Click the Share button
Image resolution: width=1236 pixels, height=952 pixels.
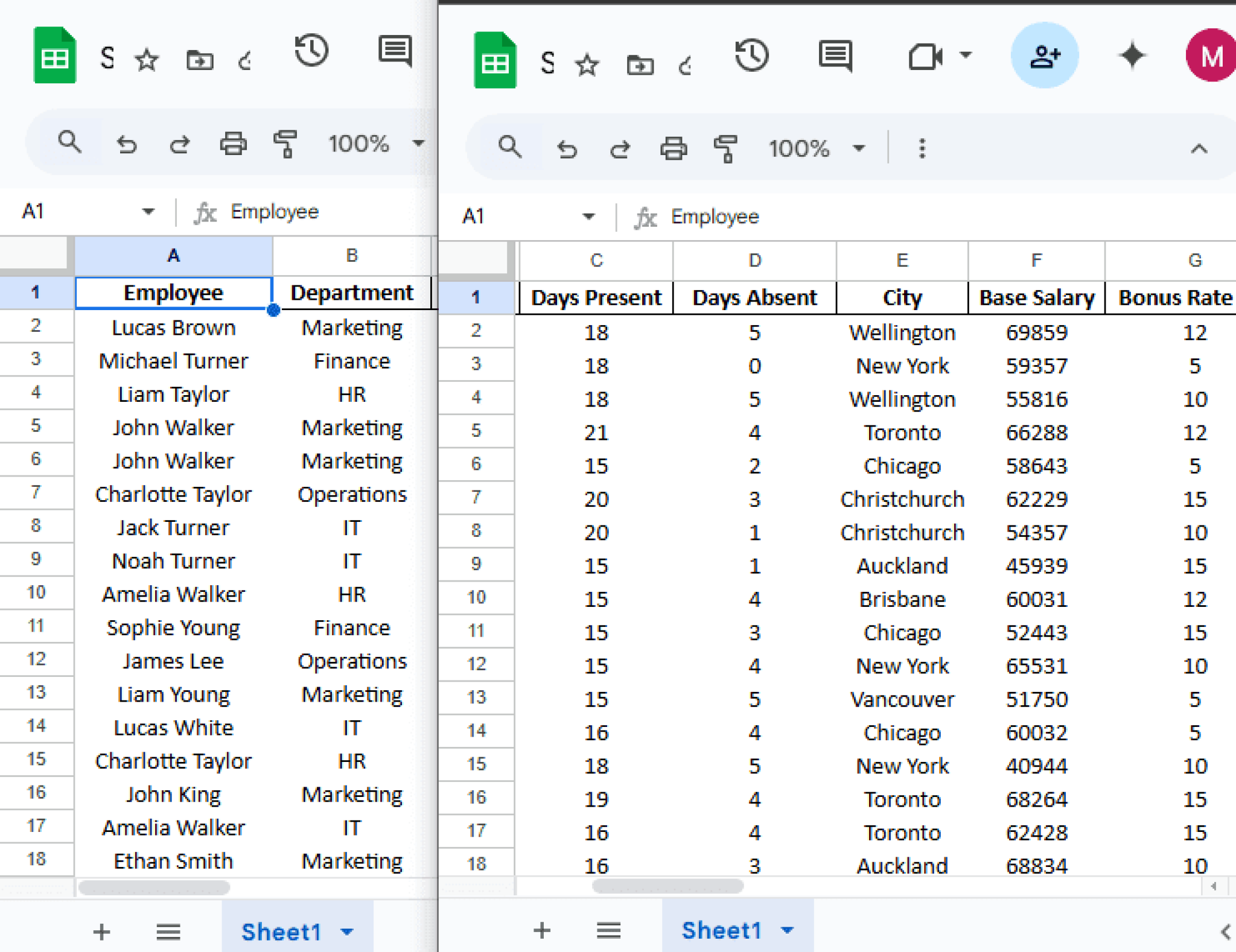click(1045, 54)
